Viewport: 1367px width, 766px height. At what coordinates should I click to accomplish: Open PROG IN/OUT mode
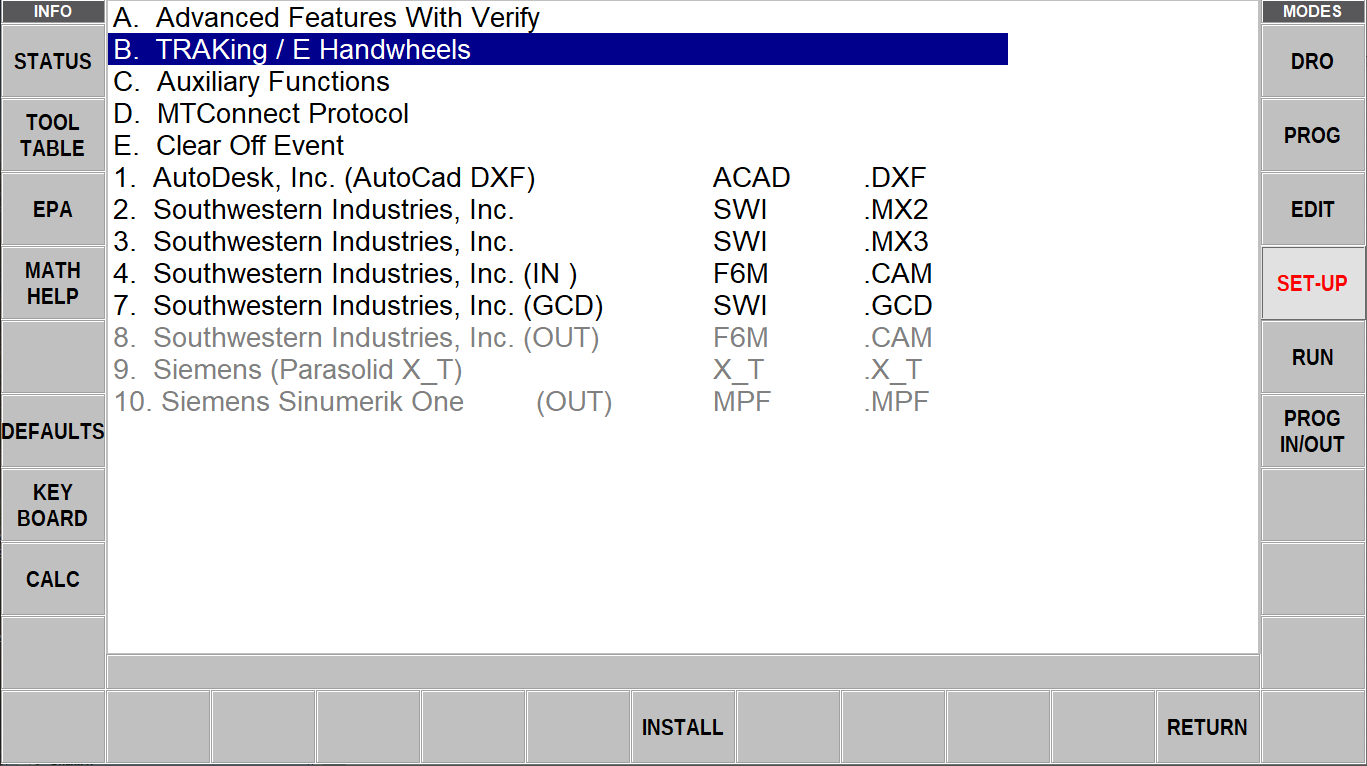pyautogui.click(x=1312, y=432)
